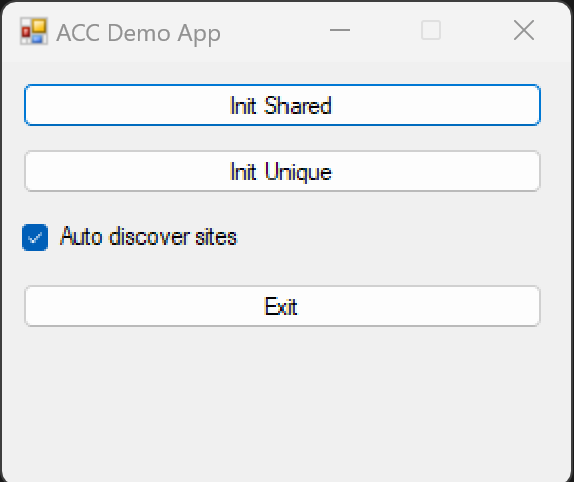The height and width of the screenshot is (482, 574).
Task: Click the empty gap between Init Unique and checkbox
Action: click(x=282, y=207)
